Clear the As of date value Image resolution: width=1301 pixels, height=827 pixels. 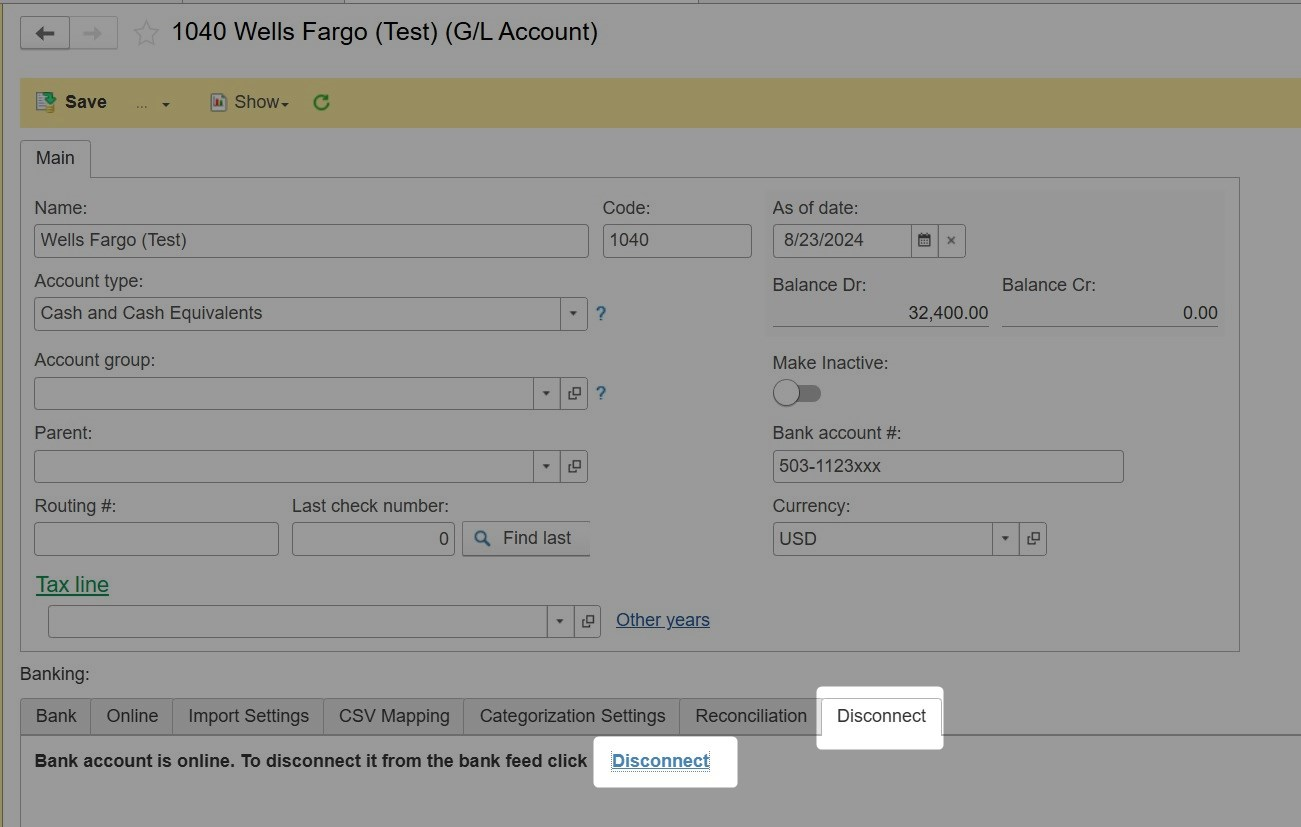tap(951, 241)
